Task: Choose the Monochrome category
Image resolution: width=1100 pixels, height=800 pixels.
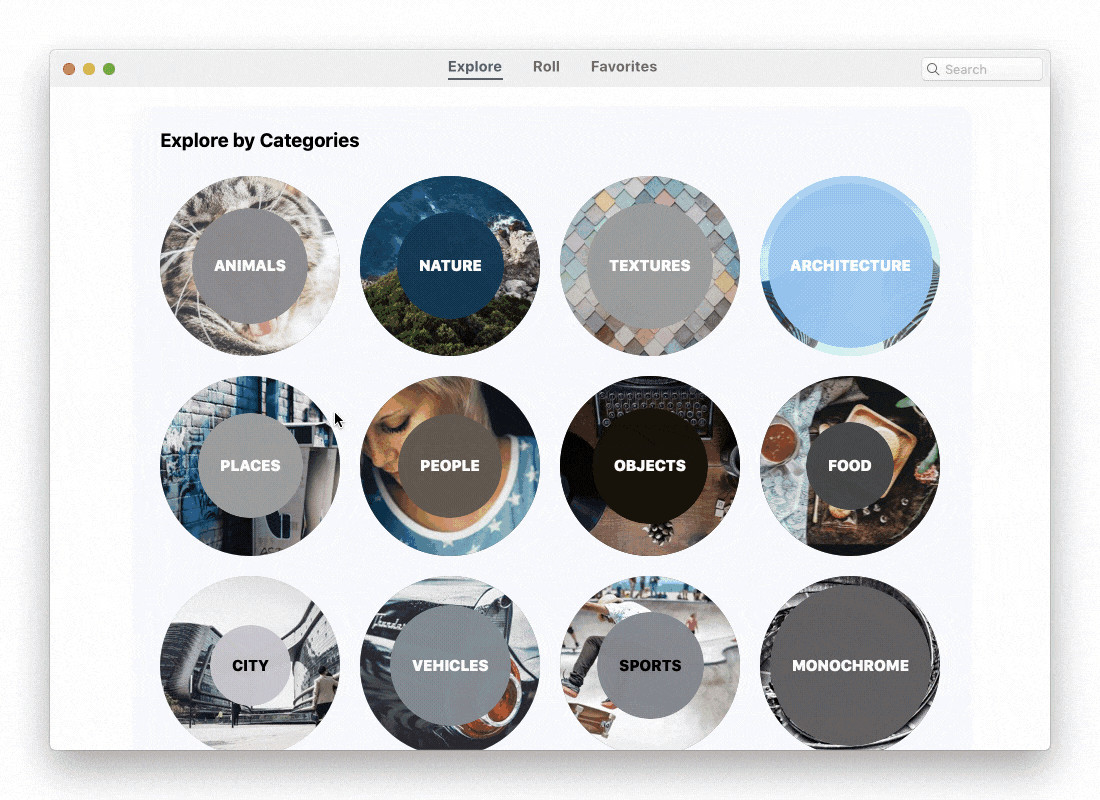Action: pos(850,663)
